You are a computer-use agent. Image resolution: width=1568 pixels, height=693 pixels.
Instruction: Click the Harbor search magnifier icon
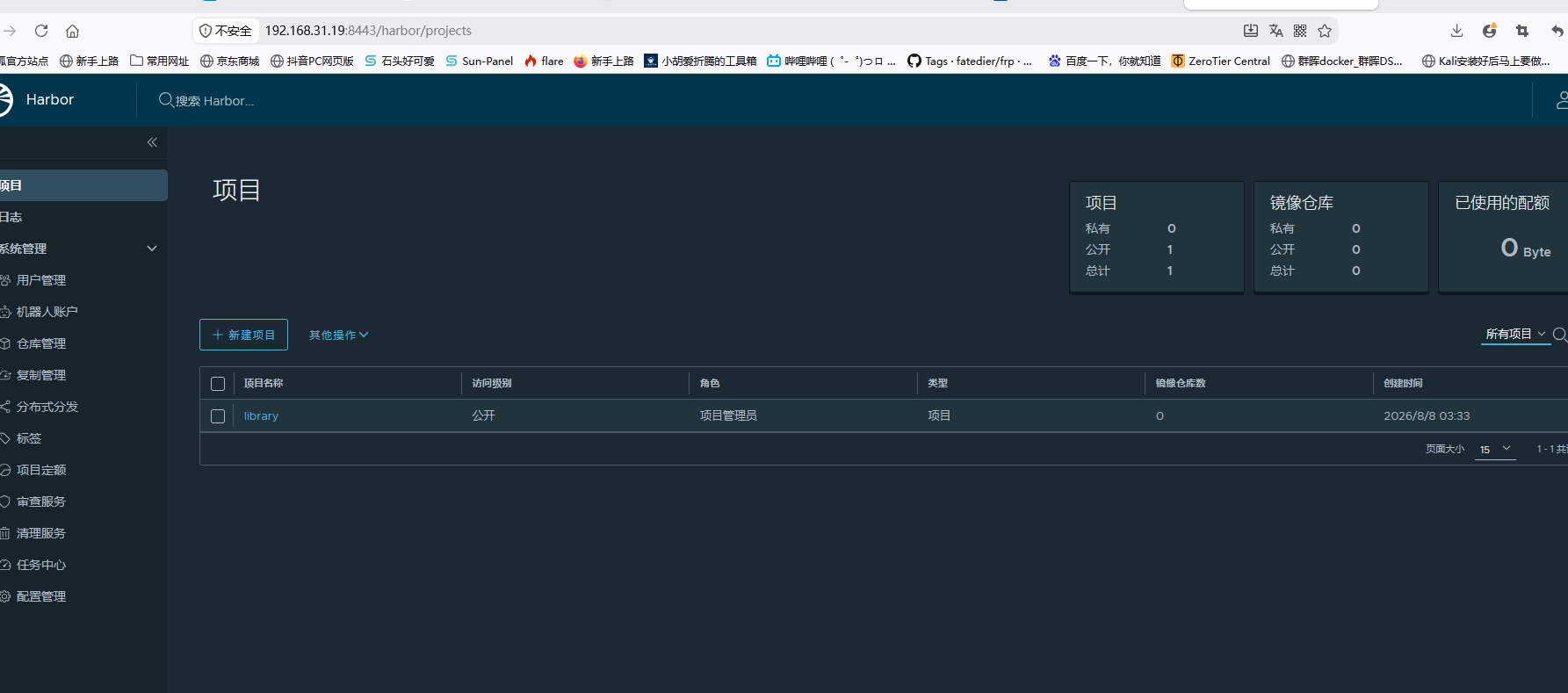tap(165, 100)
